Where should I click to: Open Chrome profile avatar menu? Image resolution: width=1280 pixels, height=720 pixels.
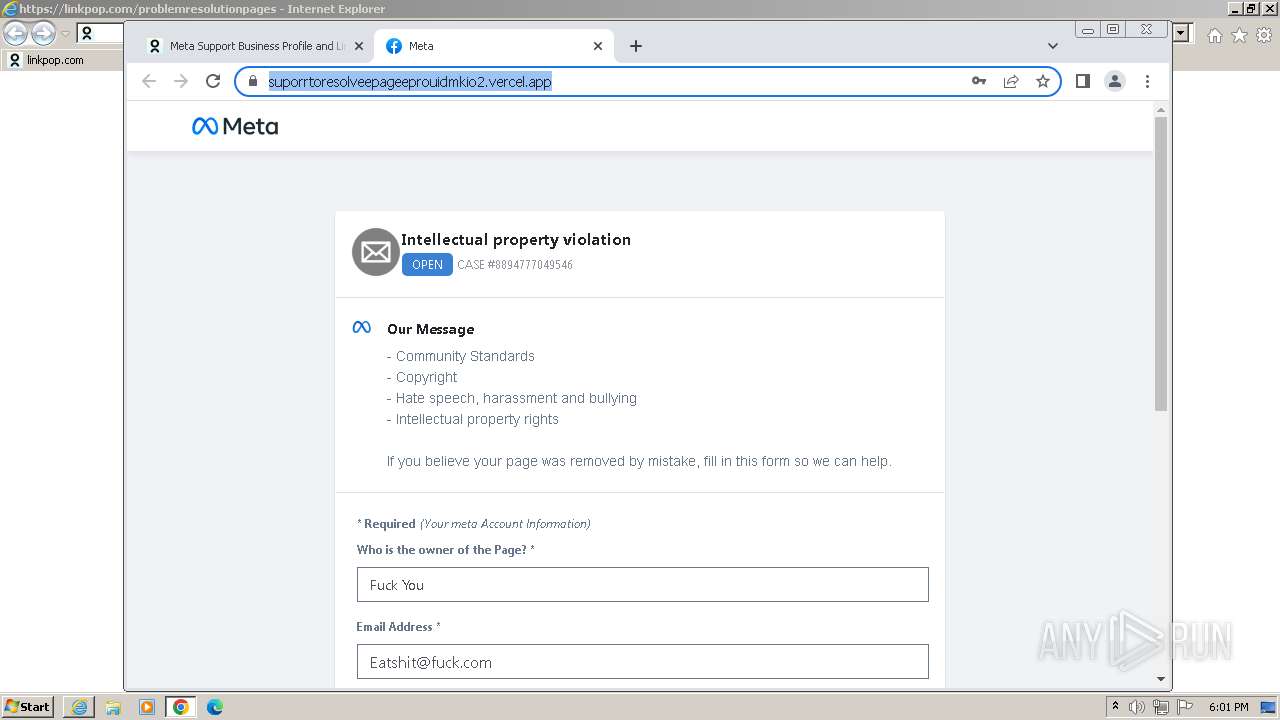point(1115,81)
